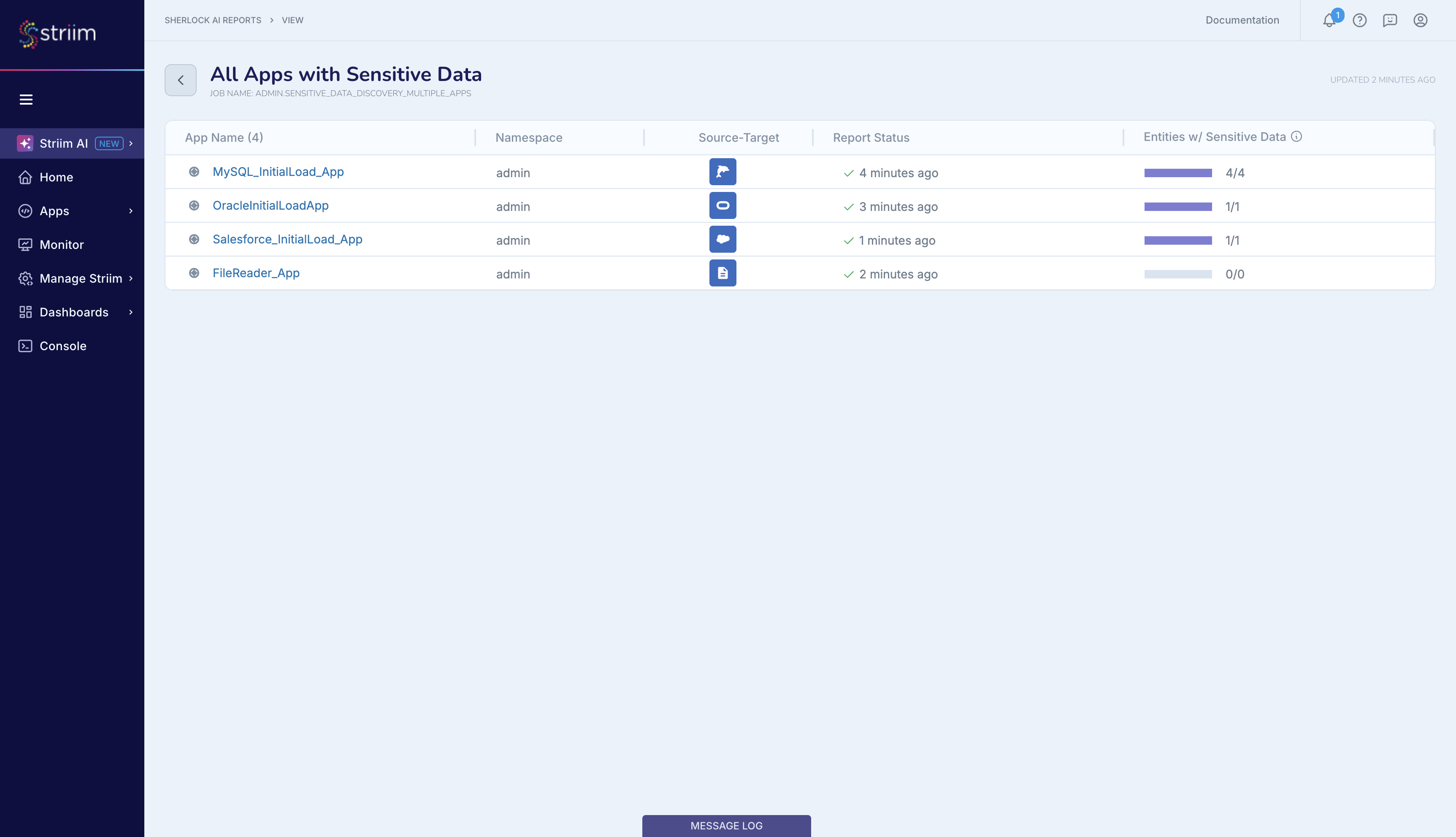
Task: Open the user account icon
Action: pyautogui.click(x=1420, y=21)
